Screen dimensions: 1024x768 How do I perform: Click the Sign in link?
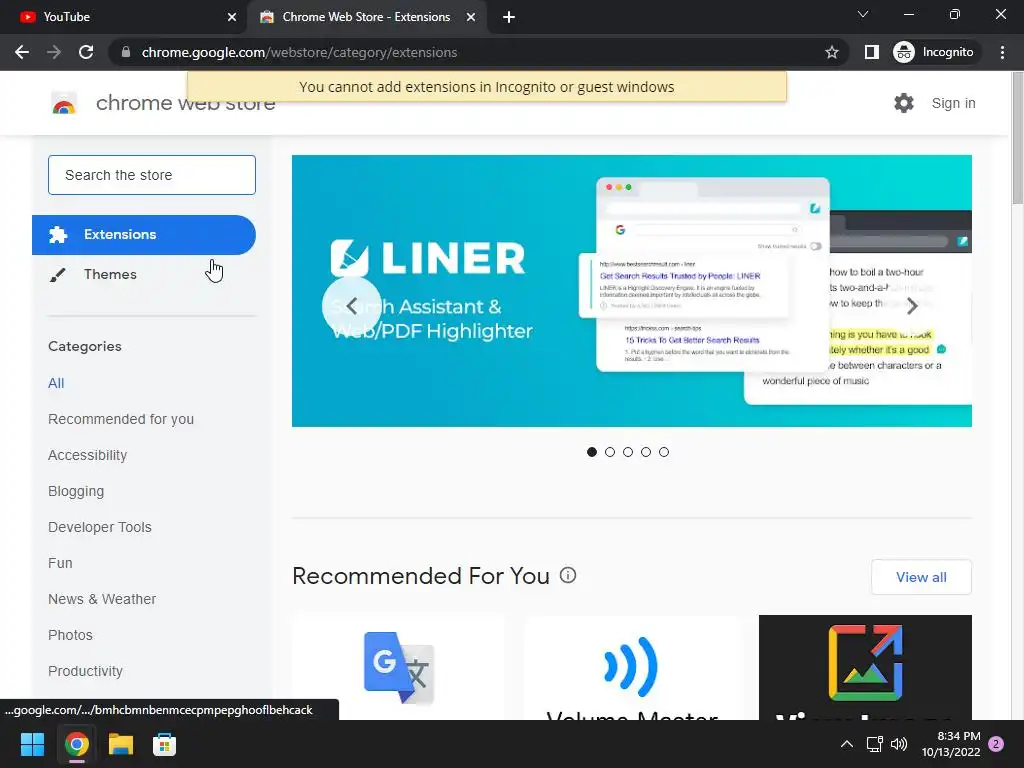click(x=953, y=103)
